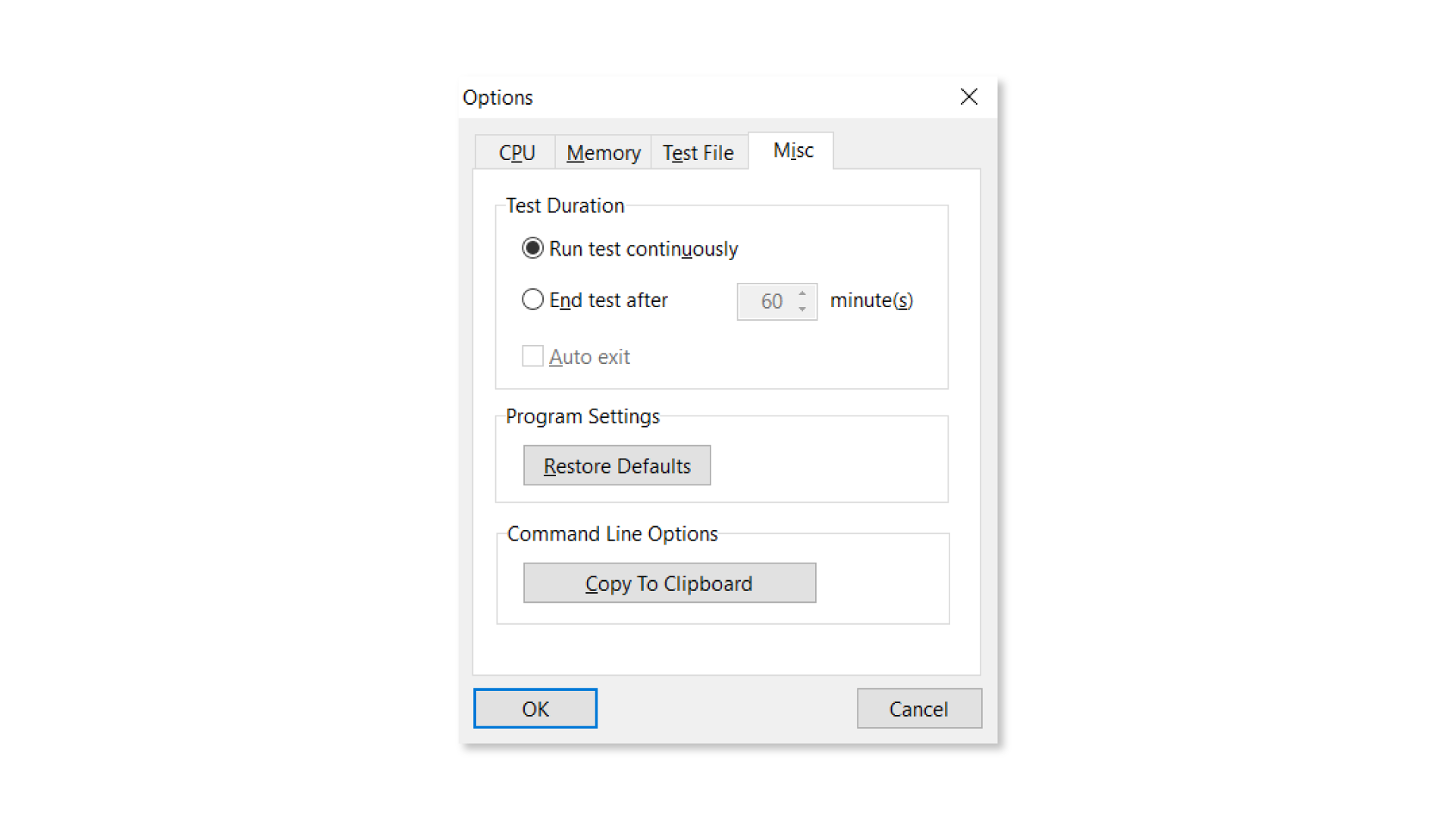Switch to the CPU tab
This screenshot has width=1456, height=819.
tap(516, 152)
